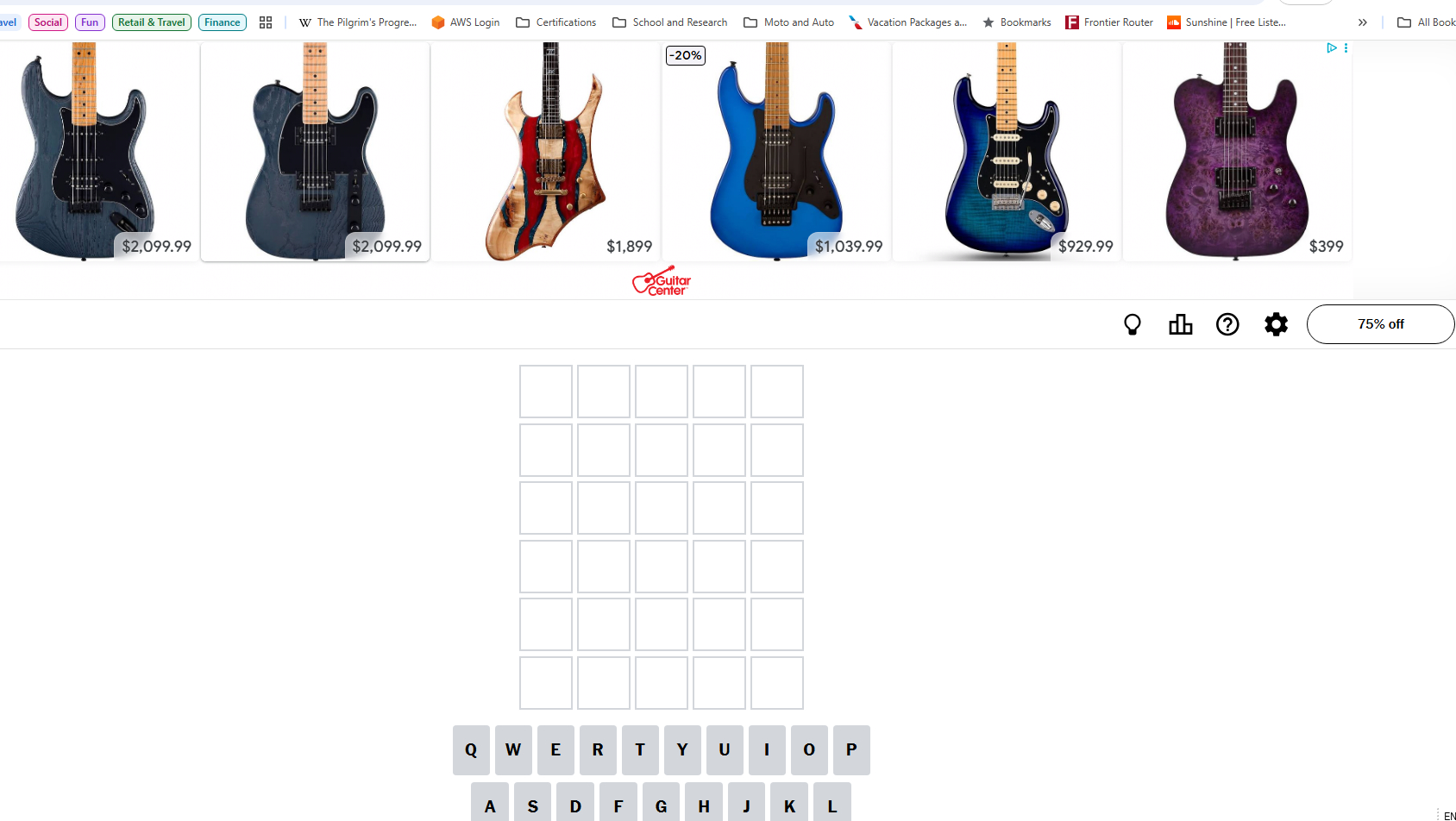Open The Pilgrim's Progress bookmark
Screen dimensions: 1456x821
[x=358, y=22]
